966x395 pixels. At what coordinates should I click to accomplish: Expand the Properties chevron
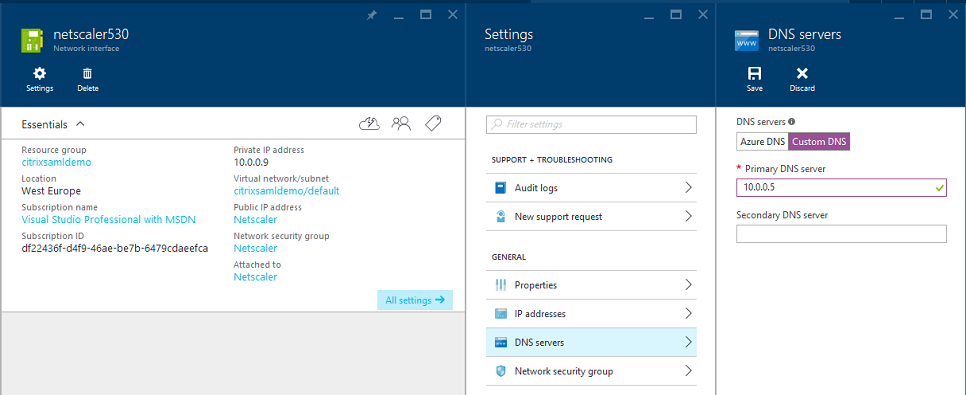688,285
